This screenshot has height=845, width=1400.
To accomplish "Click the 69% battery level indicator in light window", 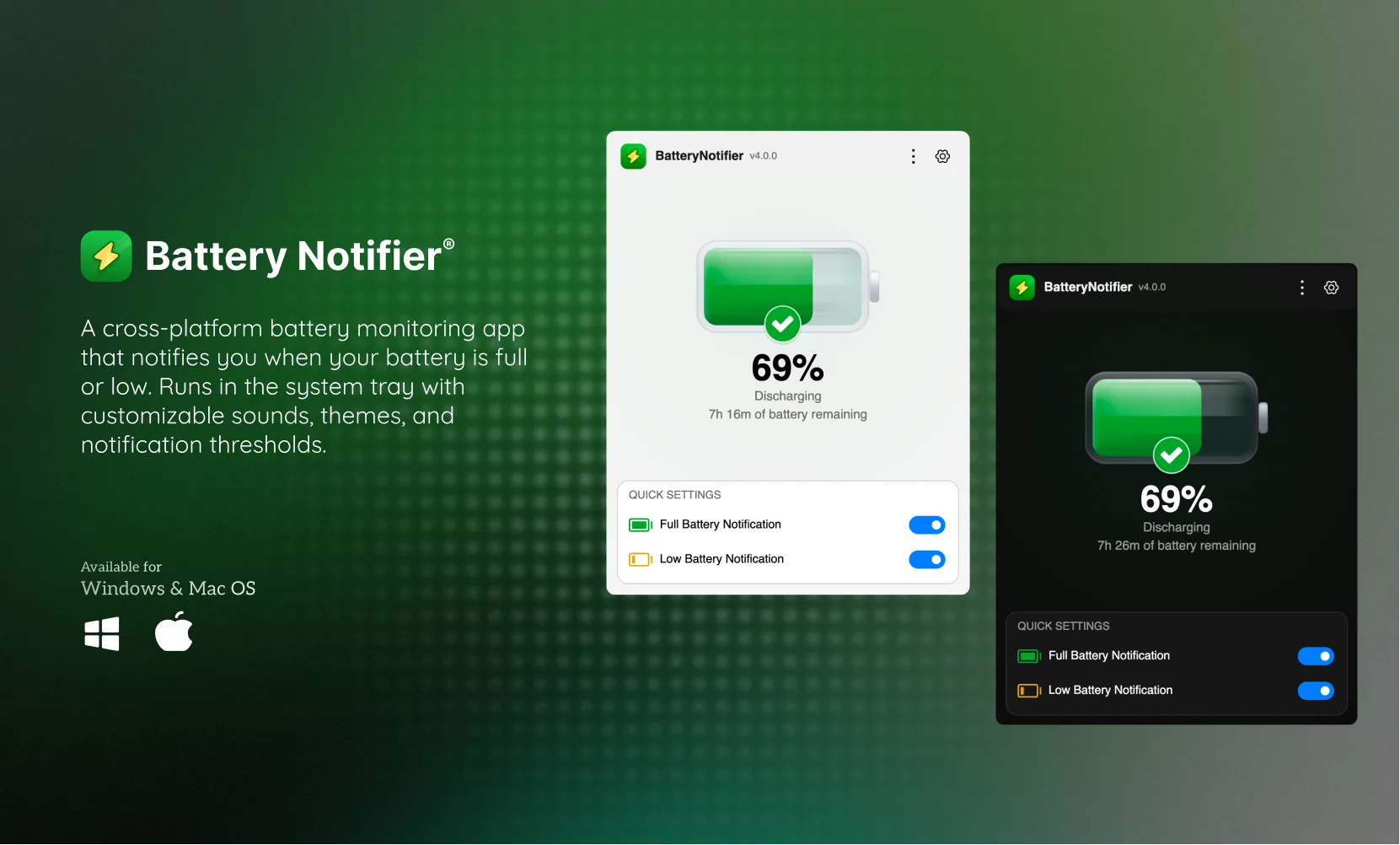I will pos(787,367).
